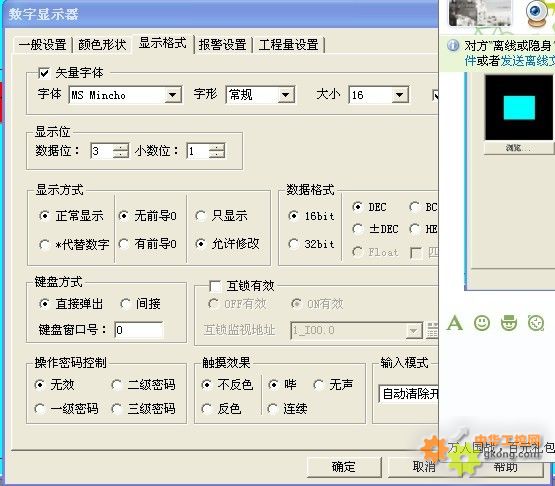555x486 pixels.
Task: Click the info icon next to offline notice
Action: click(x=453, y=45)
